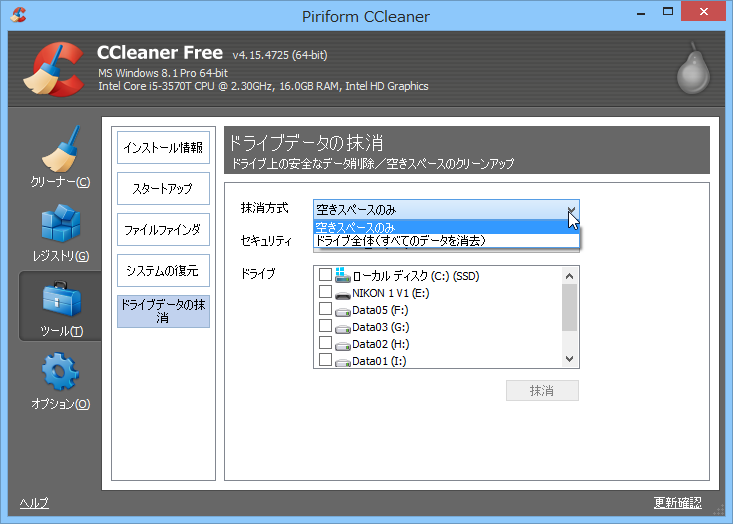Click the Data02 (H:) drive icon
This screenshot has height=524, width=733.
point(343,346)
